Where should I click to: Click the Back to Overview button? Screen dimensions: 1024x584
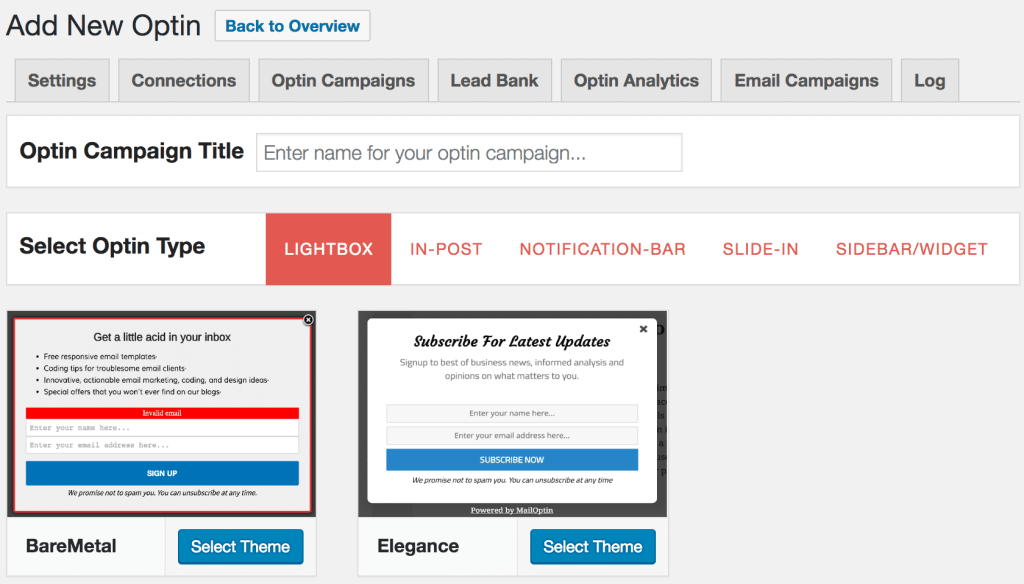tap(292, 26)
